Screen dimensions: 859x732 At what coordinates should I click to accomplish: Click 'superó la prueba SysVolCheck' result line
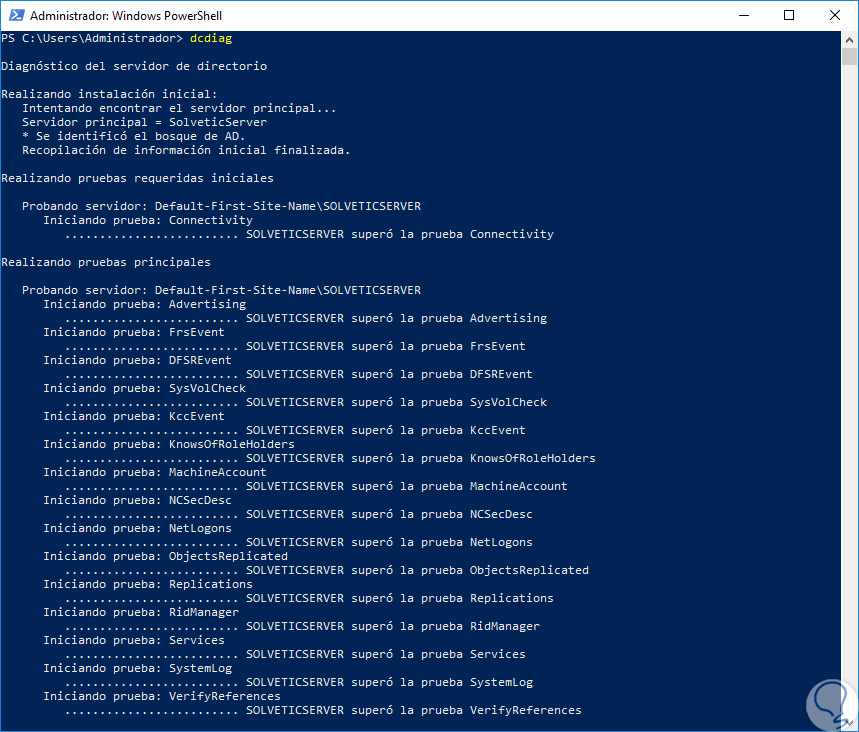coord(306,402)
